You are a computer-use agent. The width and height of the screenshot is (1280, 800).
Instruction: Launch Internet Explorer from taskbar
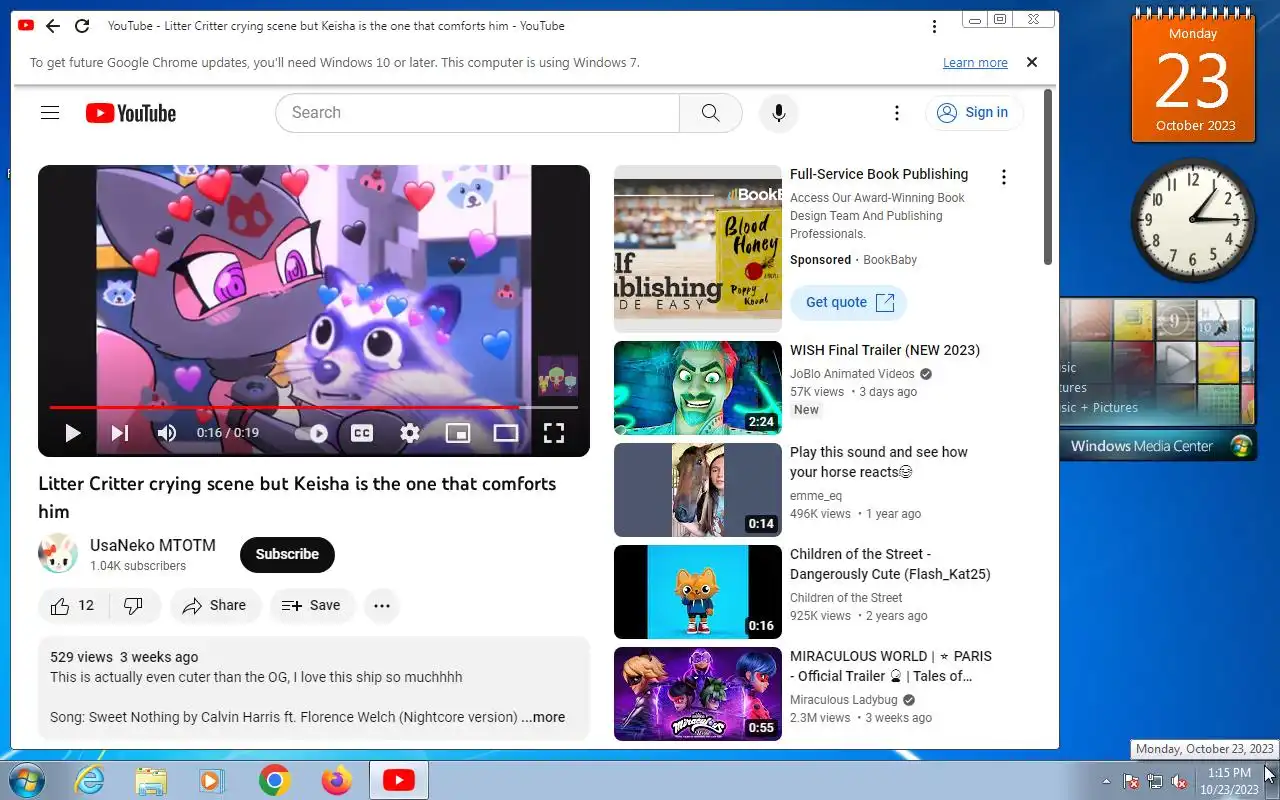point(90,780)
